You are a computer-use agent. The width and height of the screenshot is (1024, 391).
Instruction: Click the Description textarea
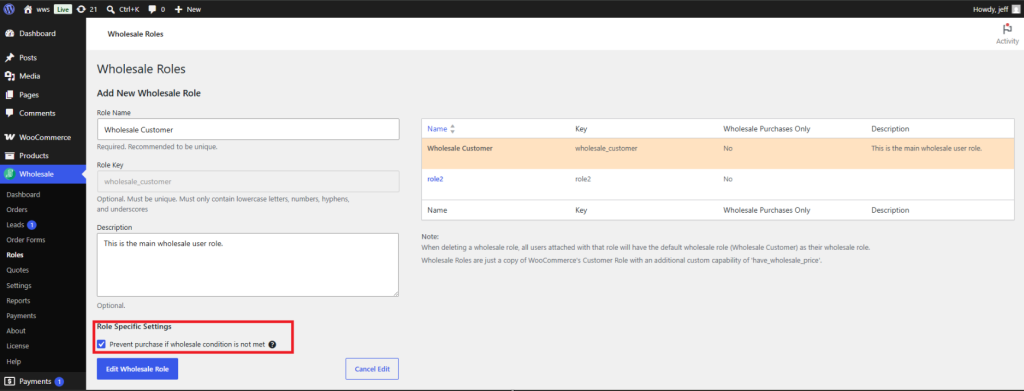(x=248, y=265)
